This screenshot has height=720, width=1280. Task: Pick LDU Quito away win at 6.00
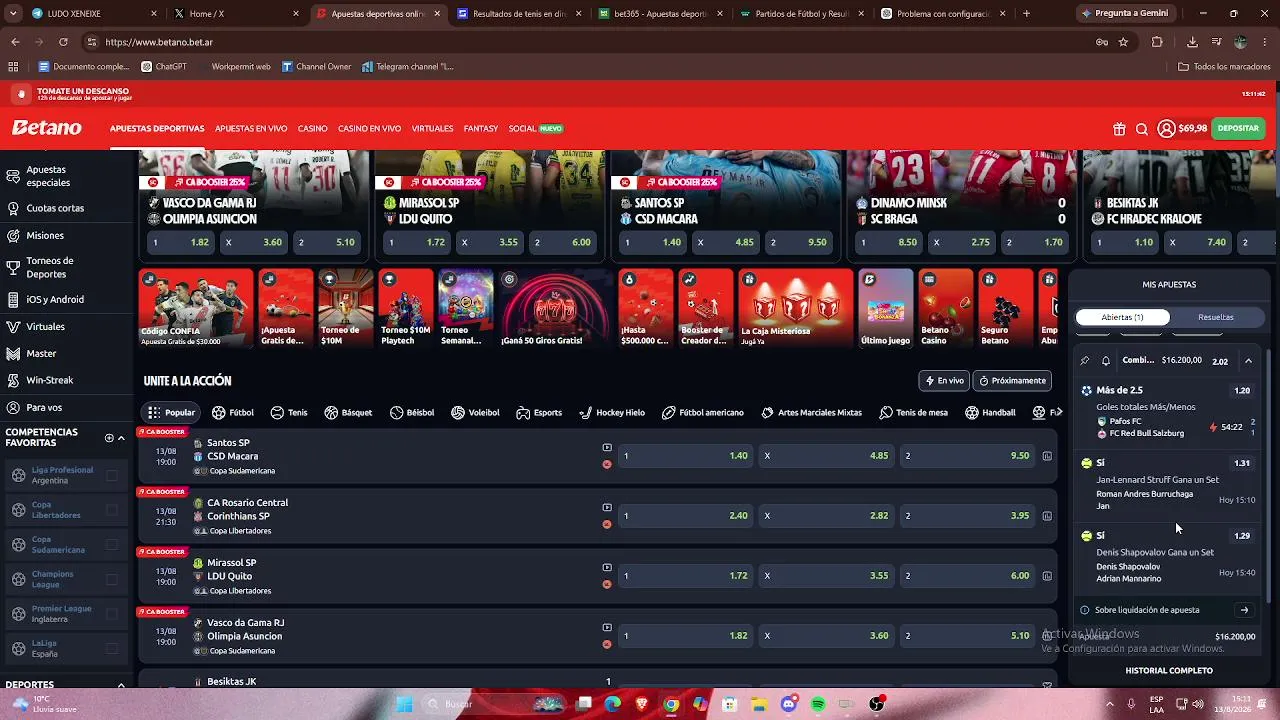pos(967,576)
